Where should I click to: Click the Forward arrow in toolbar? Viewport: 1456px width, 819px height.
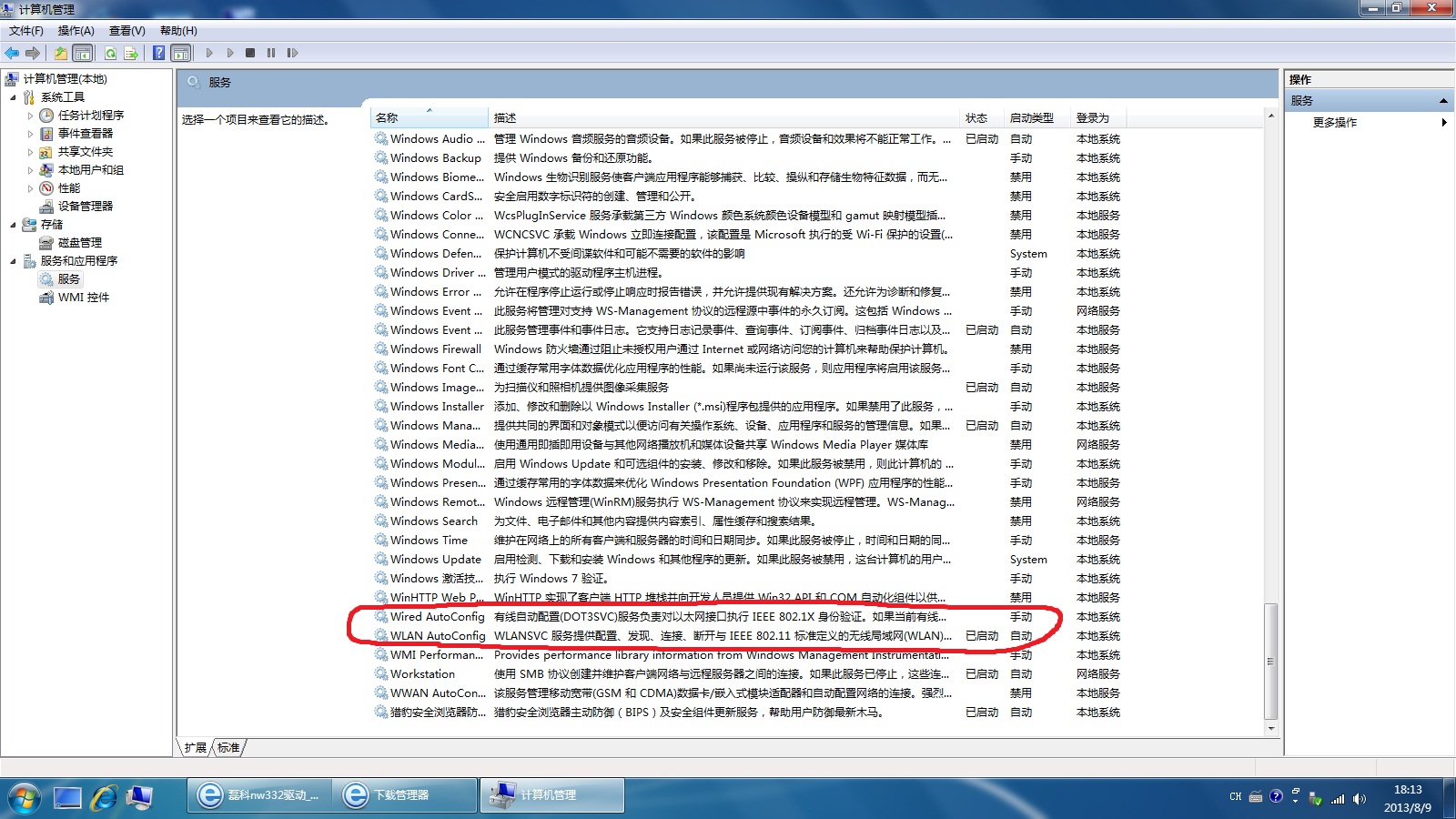(x=33, y=53)
